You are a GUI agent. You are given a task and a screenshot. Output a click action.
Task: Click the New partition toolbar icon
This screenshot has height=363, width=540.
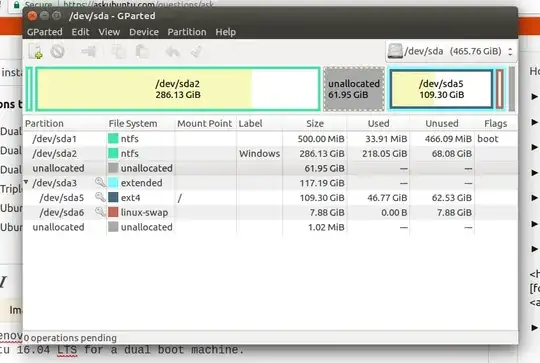click(35, 52)
